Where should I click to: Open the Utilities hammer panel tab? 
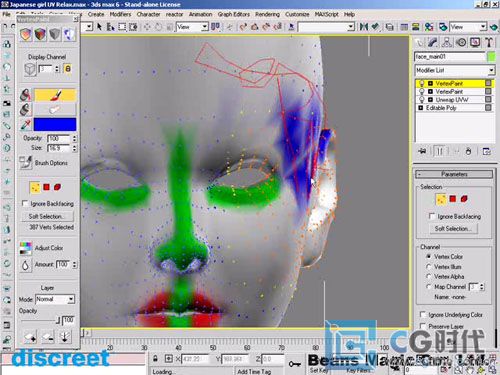click(x=489, y=42)
